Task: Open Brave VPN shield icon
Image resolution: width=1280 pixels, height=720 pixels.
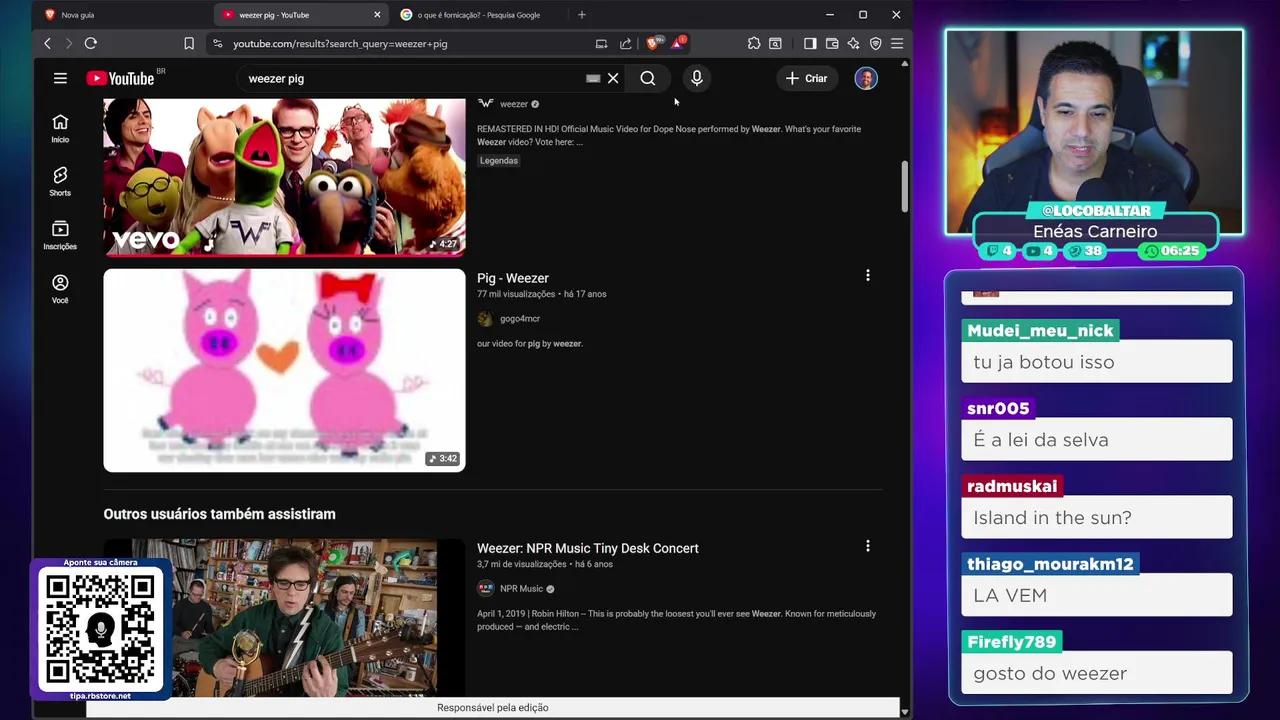Action: tap(875, 43)
